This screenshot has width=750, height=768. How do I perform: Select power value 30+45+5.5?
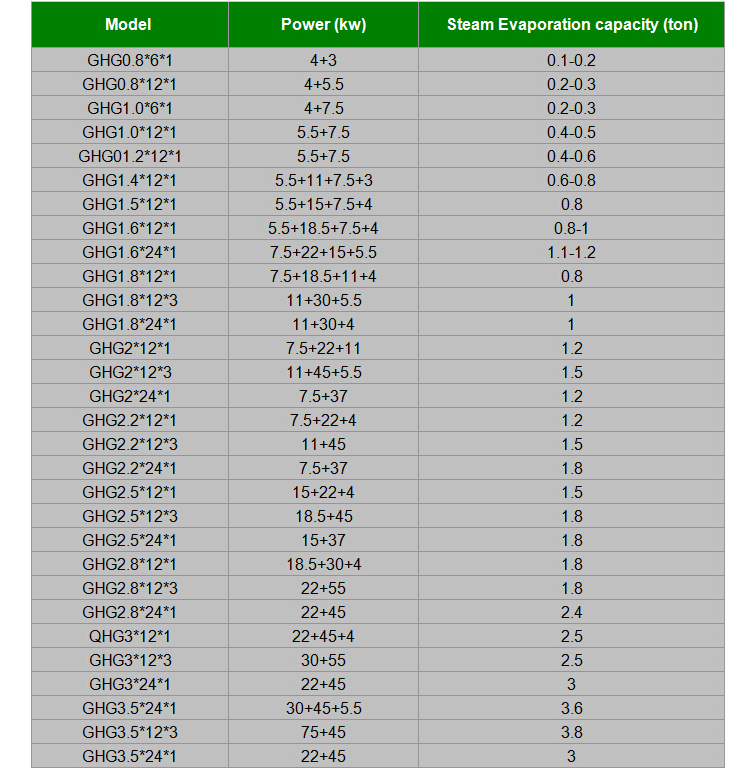tap(323, 708)
